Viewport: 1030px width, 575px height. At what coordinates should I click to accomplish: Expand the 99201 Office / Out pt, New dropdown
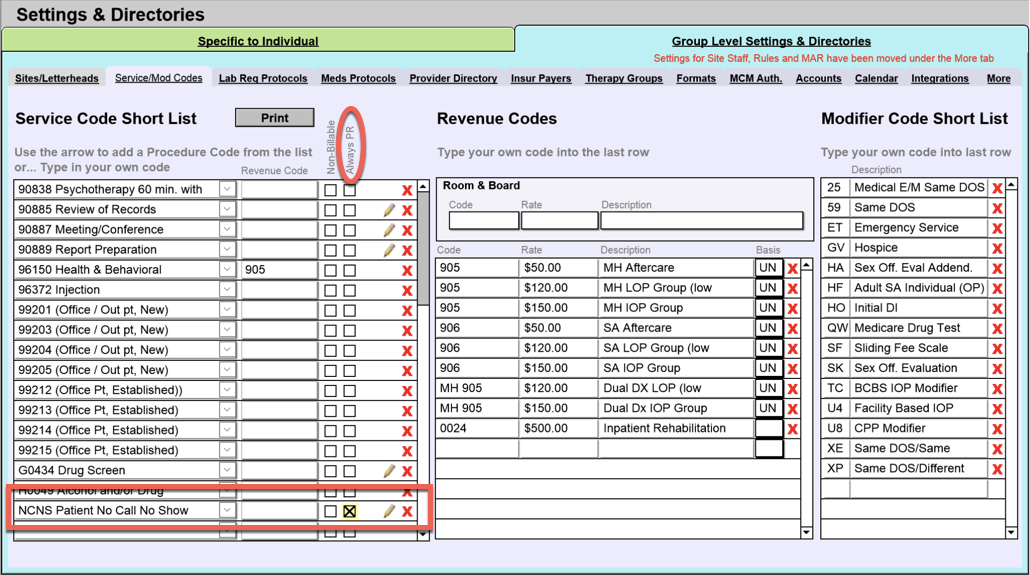(227, 310)
